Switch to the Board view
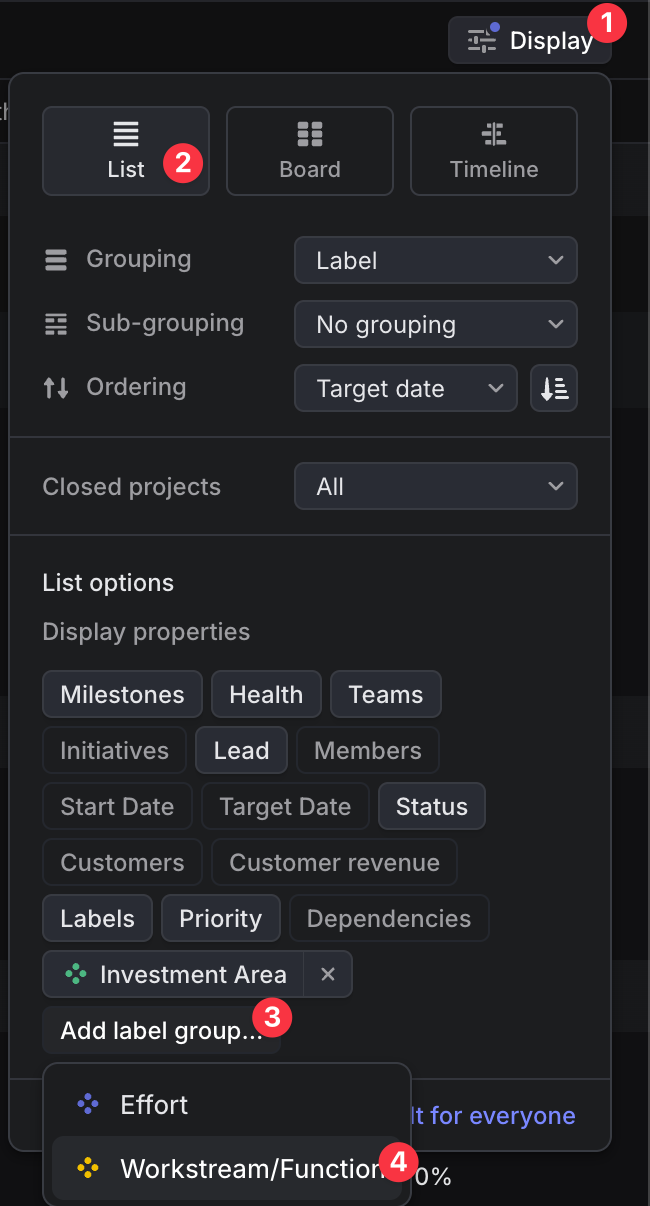 click(x=310, y=151)
